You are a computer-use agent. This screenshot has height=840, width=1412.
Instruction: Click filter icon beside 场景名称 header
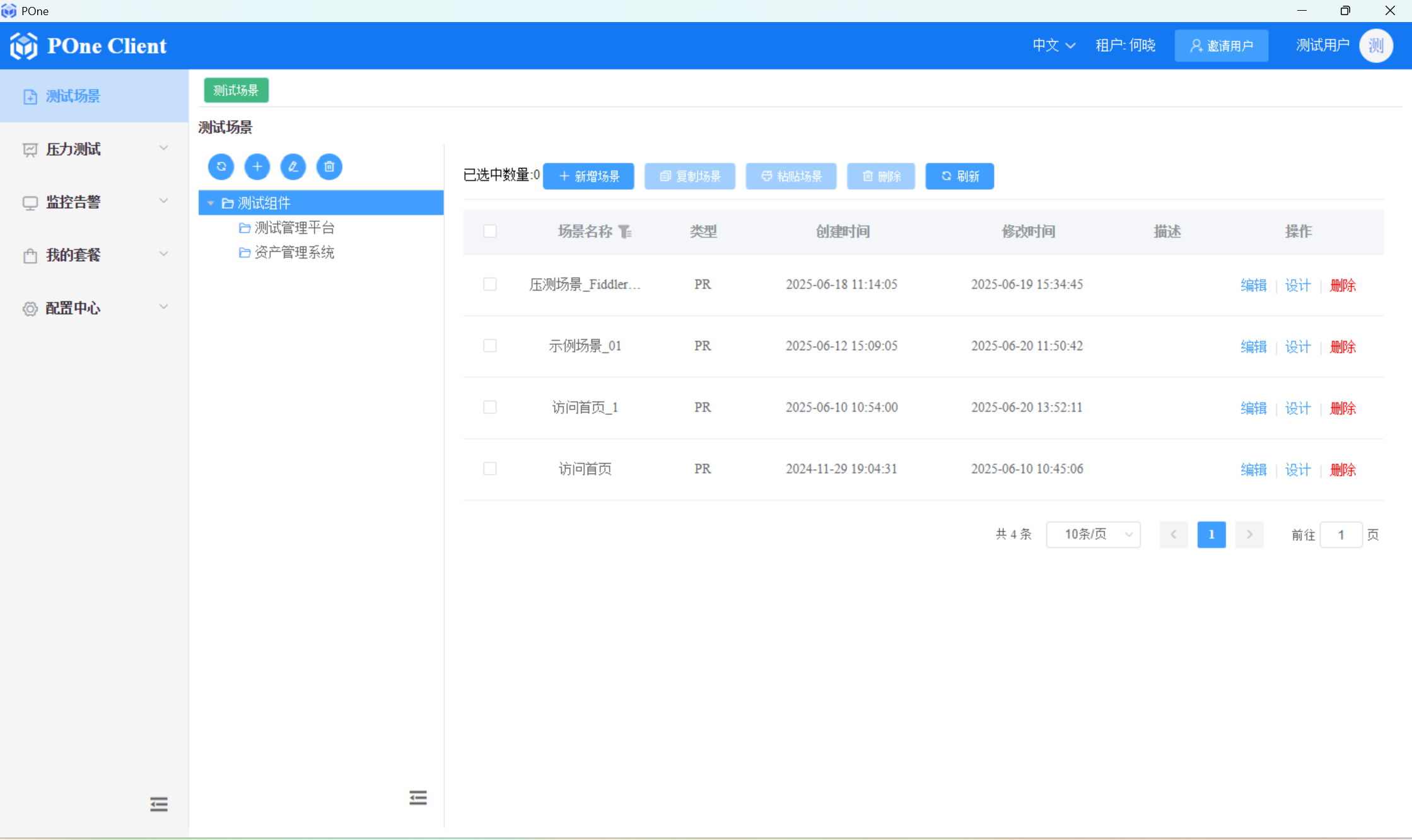point(625,232)
